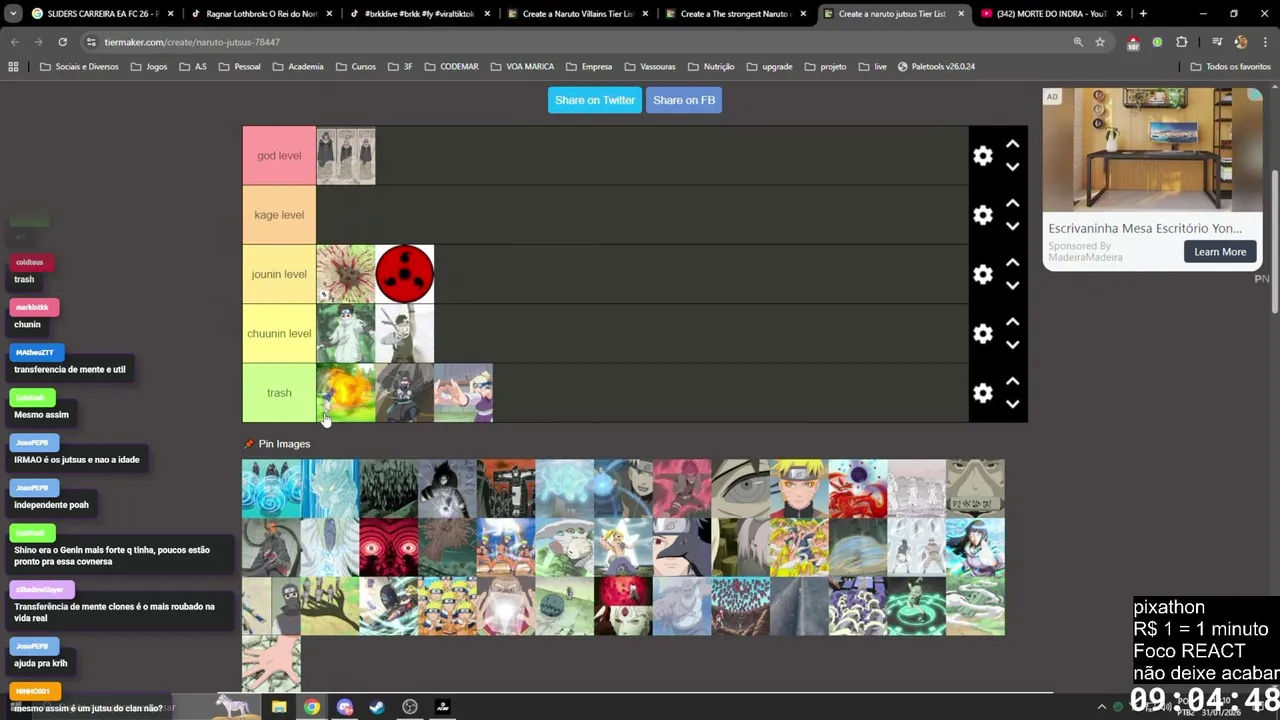Click the page vertical scrollbar

pos(1275,240)
